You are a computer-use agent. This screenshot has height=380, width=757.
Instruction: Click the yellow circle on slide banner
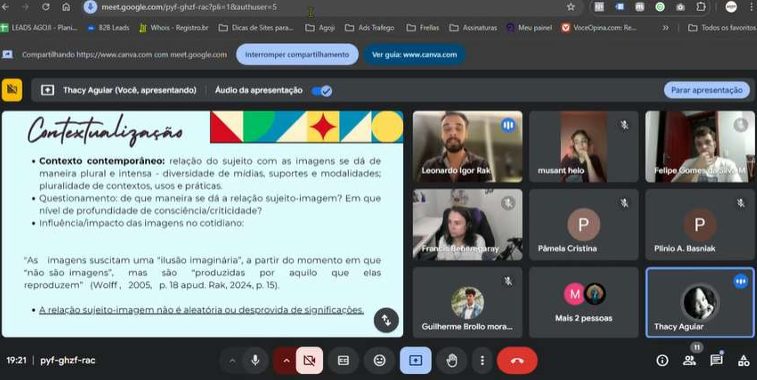[x=387, y=127]
